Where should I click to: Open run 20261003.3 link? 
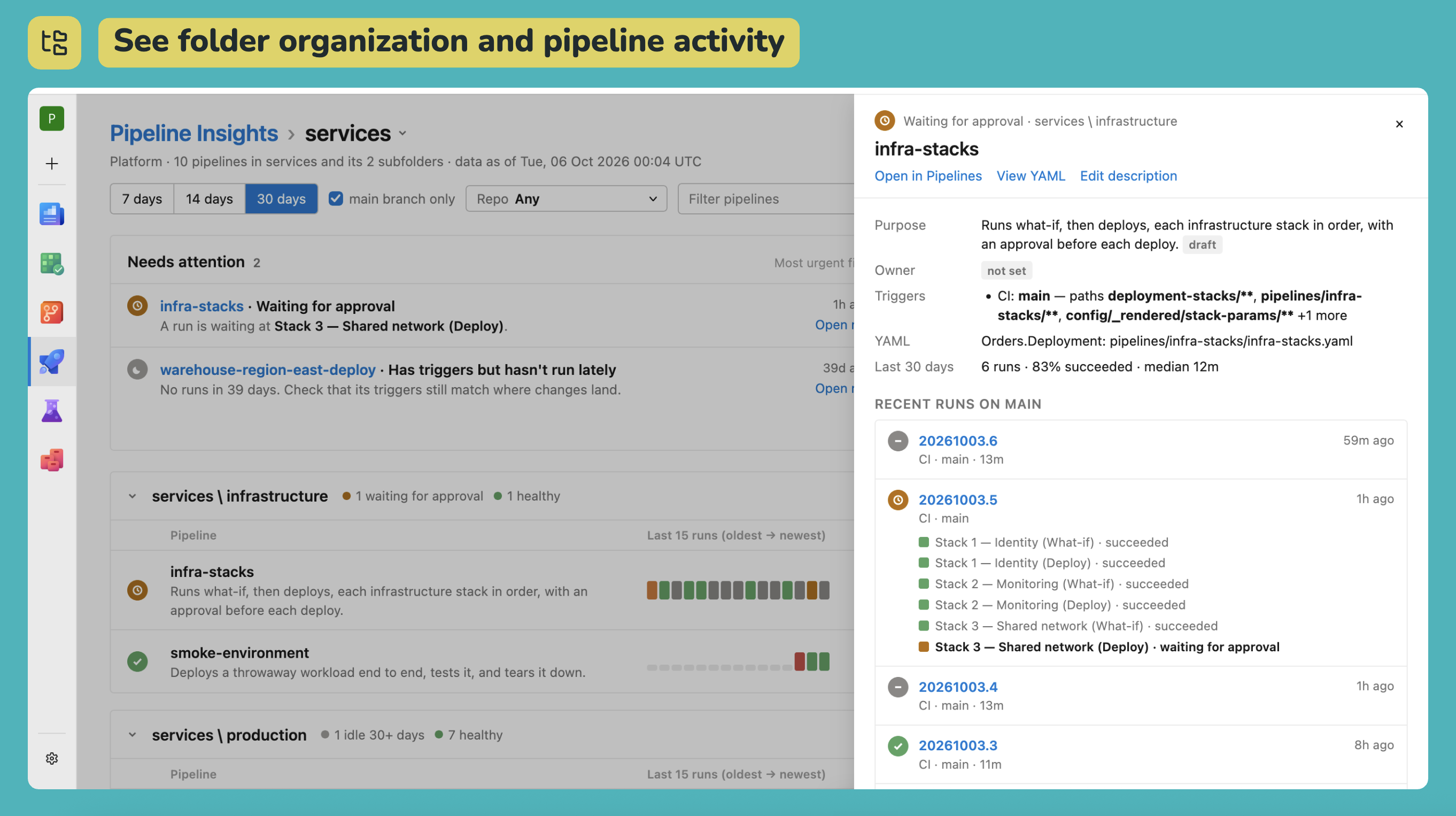(957, 746)
